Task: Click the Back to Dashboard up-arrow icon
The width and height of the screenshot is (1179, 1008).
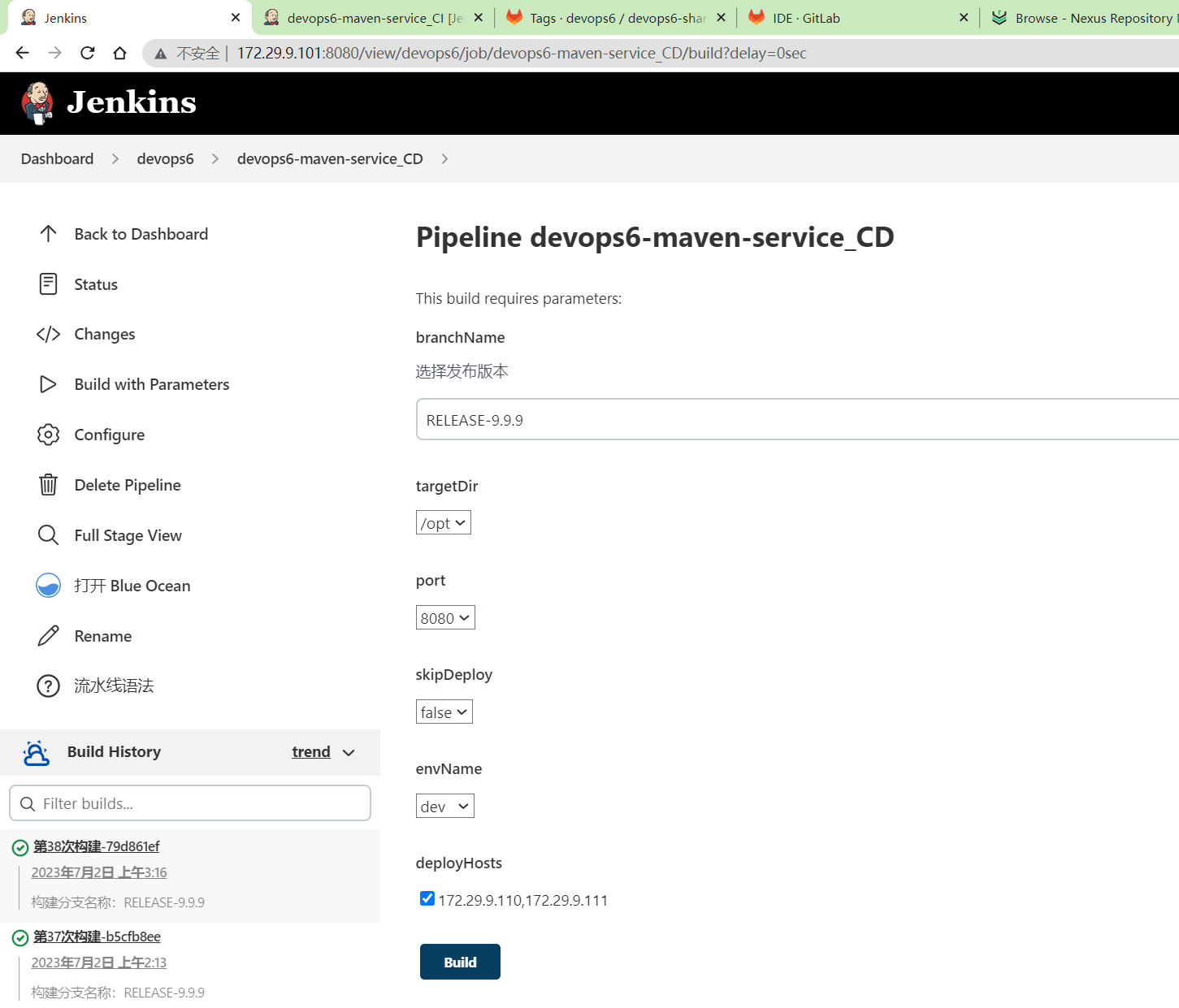Action: click(48, 234)
